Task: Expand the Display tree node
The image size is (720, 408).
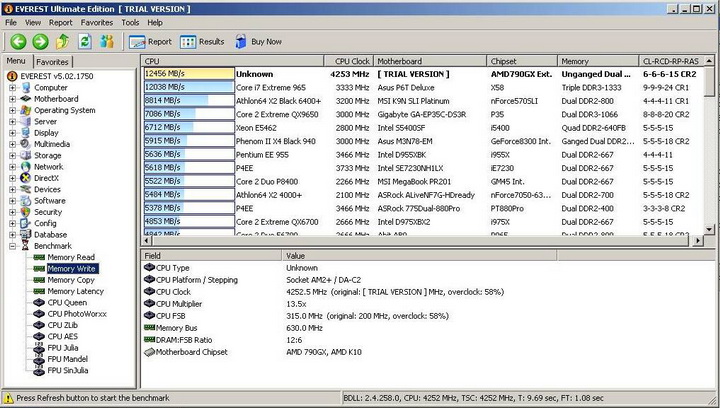Action: (x=12, y=133)
